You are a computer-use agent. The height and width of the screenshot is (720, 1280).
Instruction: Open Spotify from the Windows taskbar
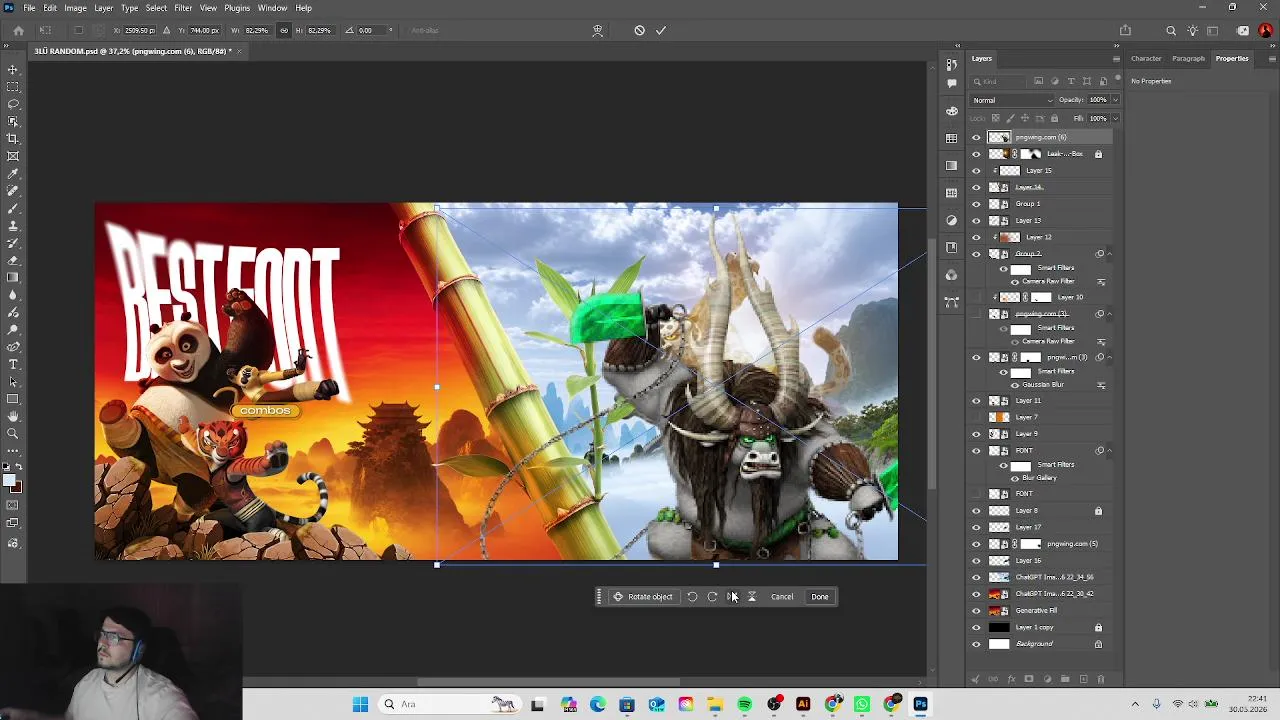point(744,704)
